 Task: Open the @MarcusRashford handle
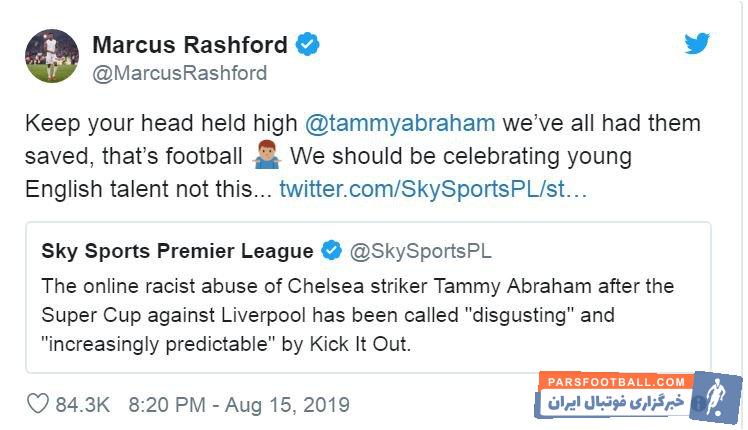(x=180, y=73)
